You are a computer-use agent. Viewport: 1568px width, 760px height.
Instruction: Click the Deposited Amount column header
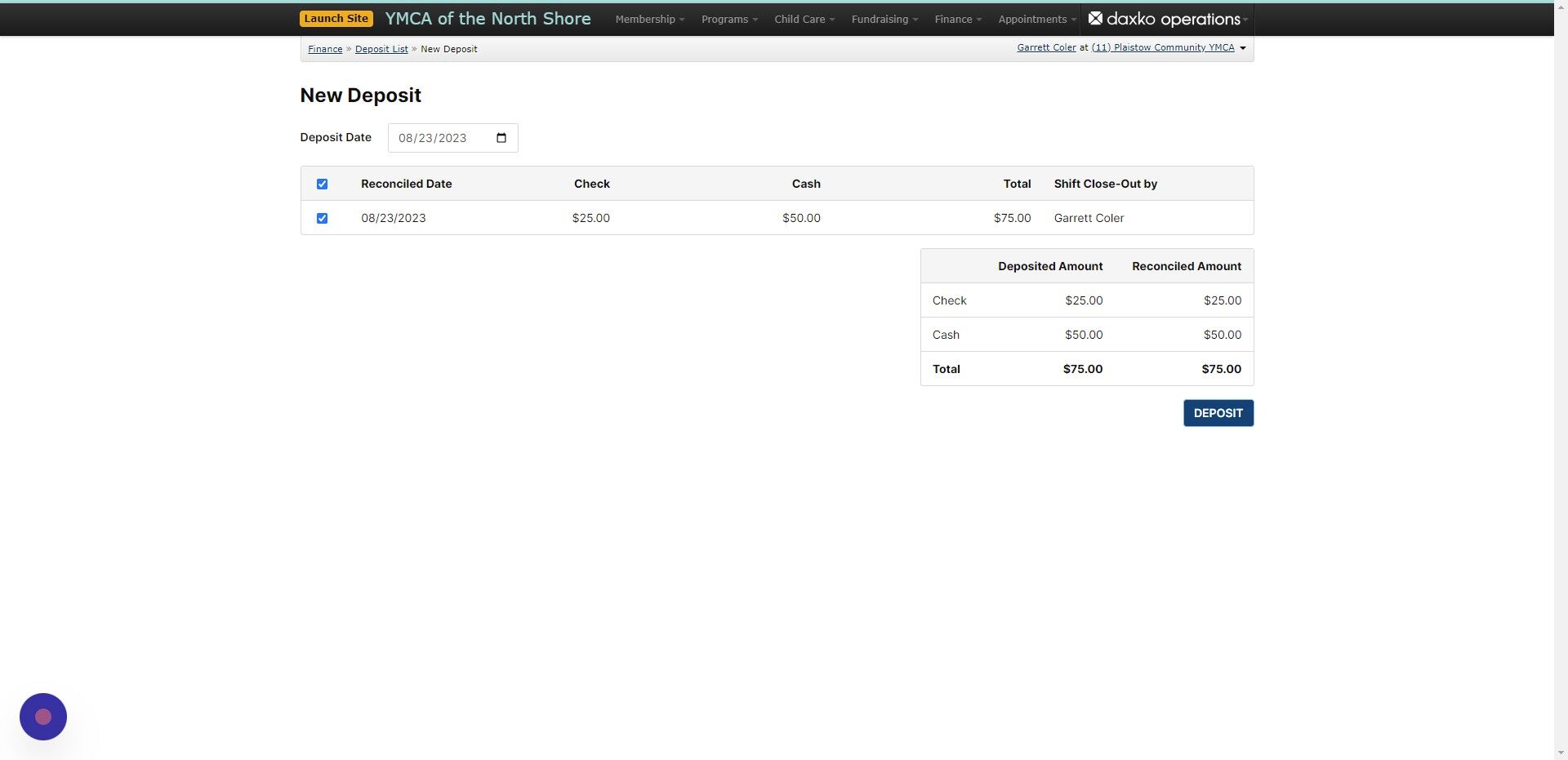click(x=1050, y=266)
